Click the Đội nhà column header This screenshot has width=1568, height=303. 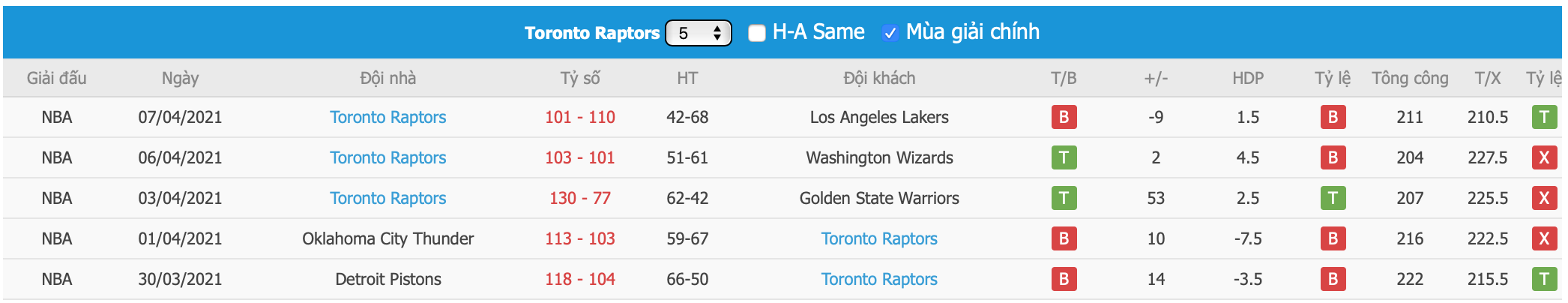tap(388, 78)
